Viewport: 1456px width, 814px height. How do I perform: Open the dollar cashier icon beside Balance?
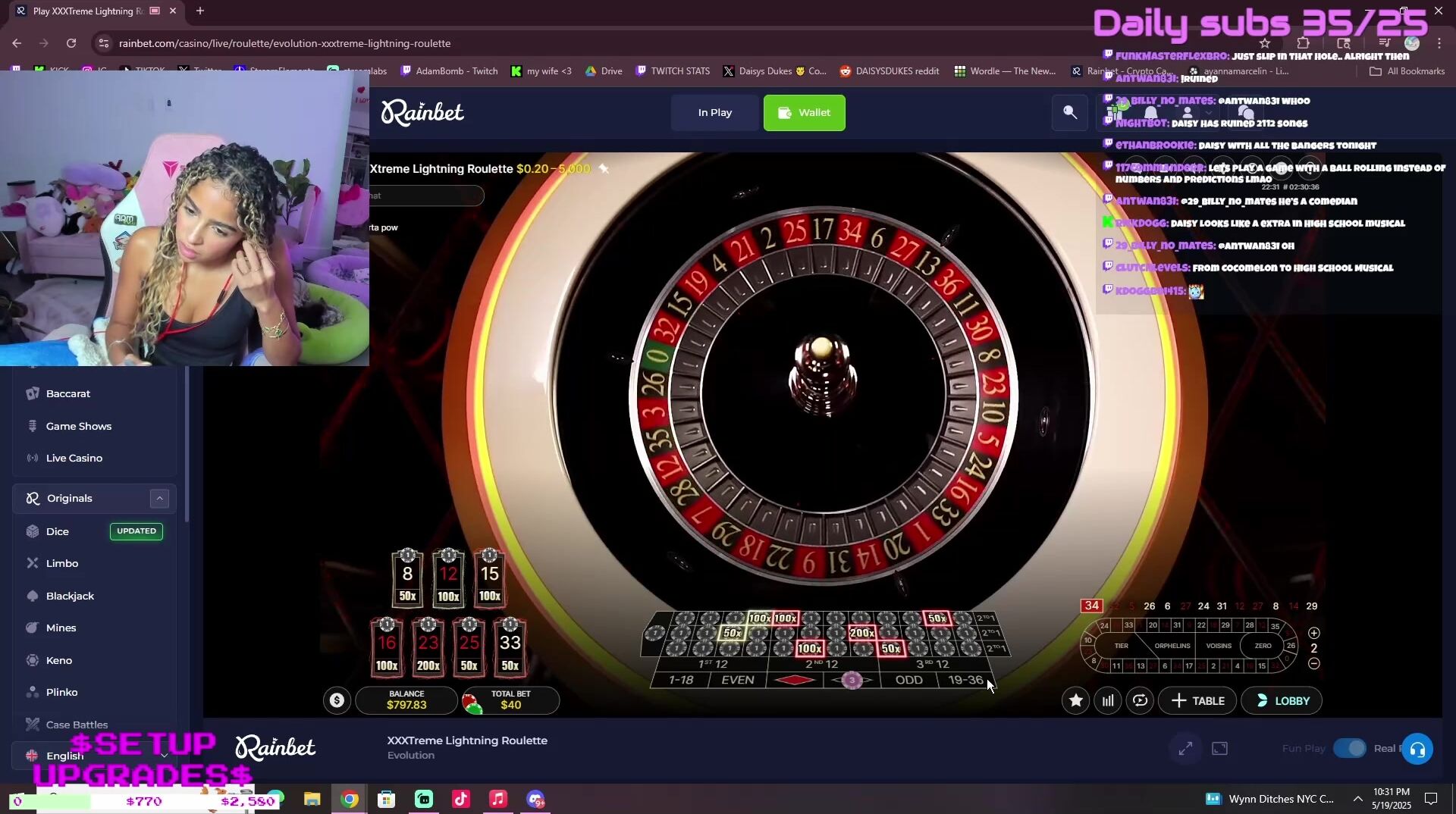[x=337, y=700]
